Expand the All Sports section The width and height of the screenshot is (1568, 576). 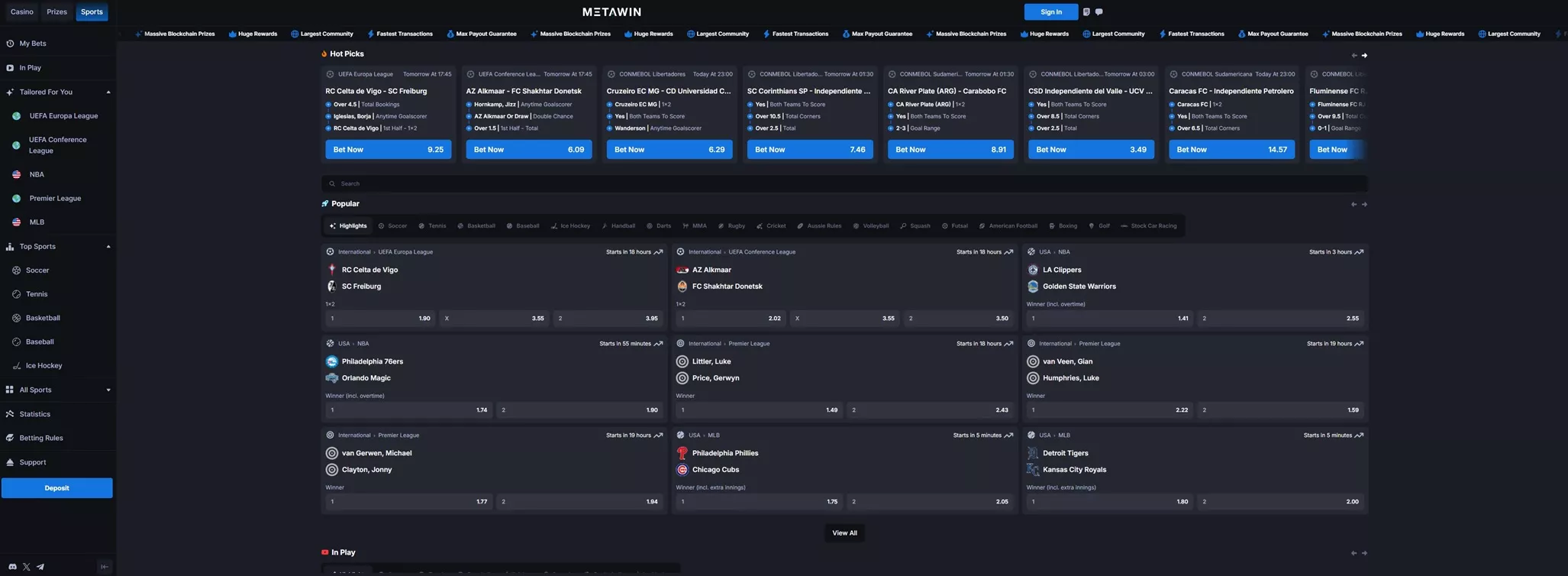coord(108,390)
